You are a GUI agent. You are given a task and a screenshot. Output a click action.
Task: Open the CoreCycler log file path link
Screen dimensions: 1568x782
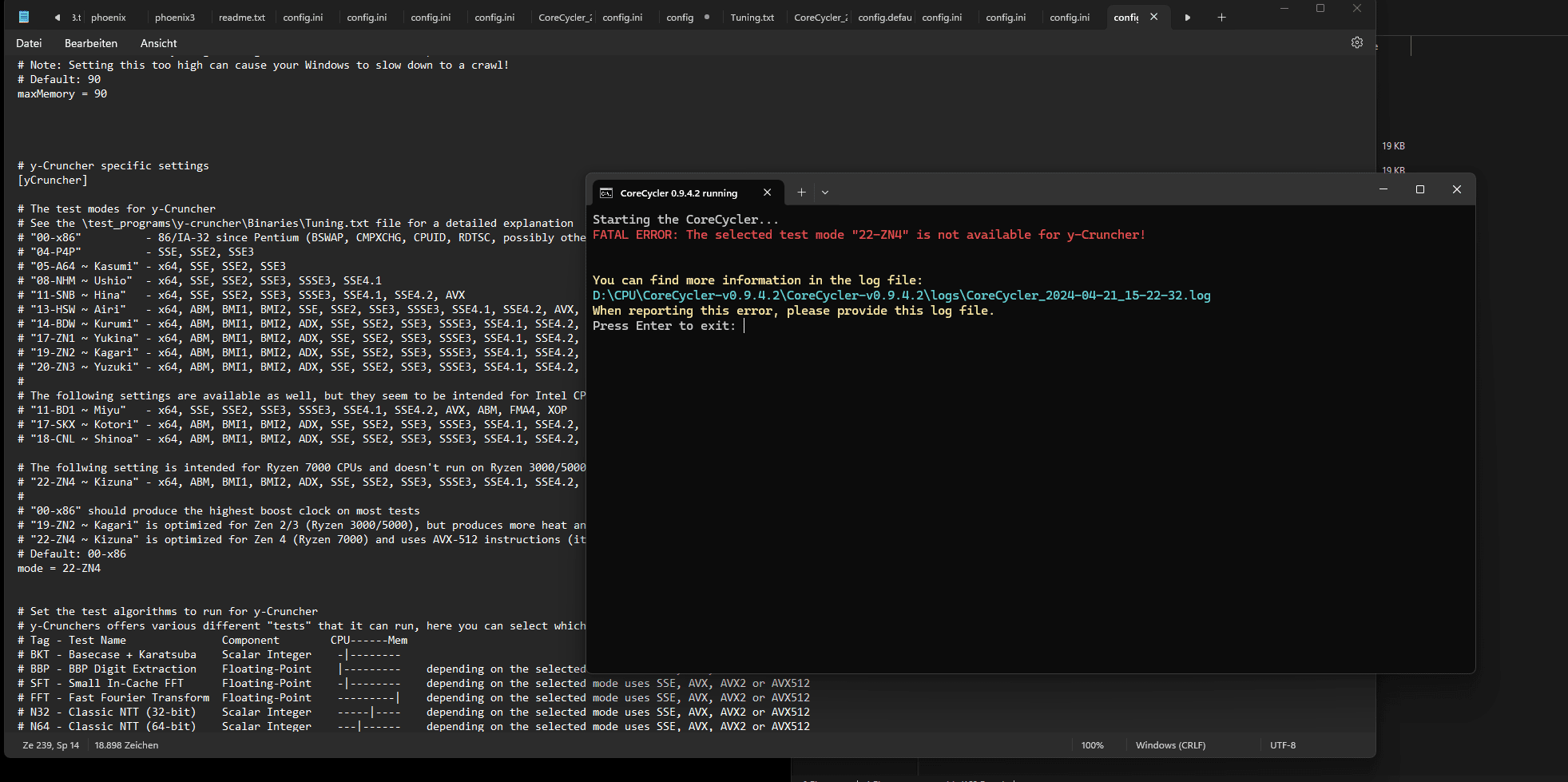pos(901,296)
